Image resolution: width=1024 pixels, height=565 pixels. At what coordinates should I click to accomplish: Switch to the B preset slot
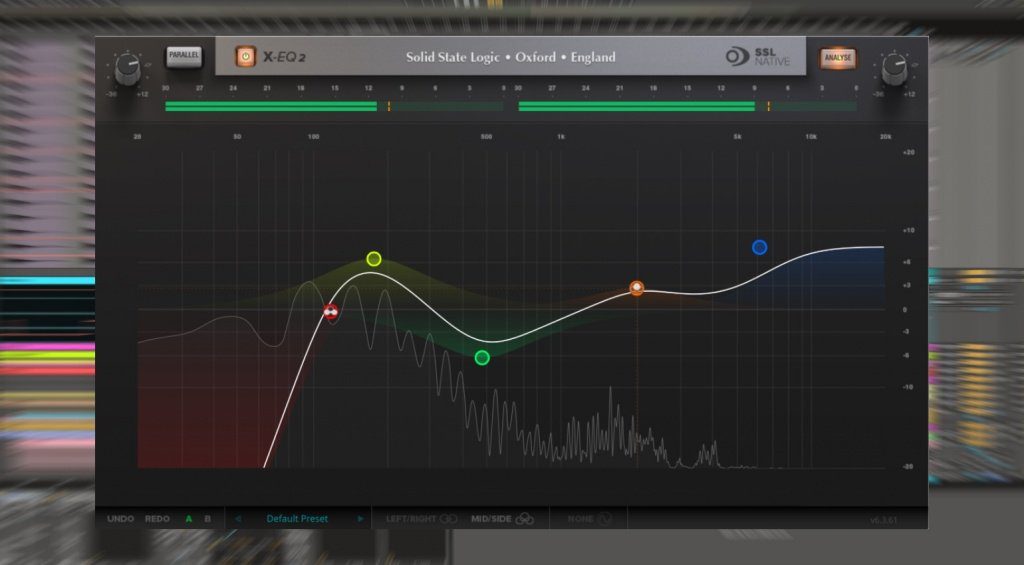[x=208, y=519]
